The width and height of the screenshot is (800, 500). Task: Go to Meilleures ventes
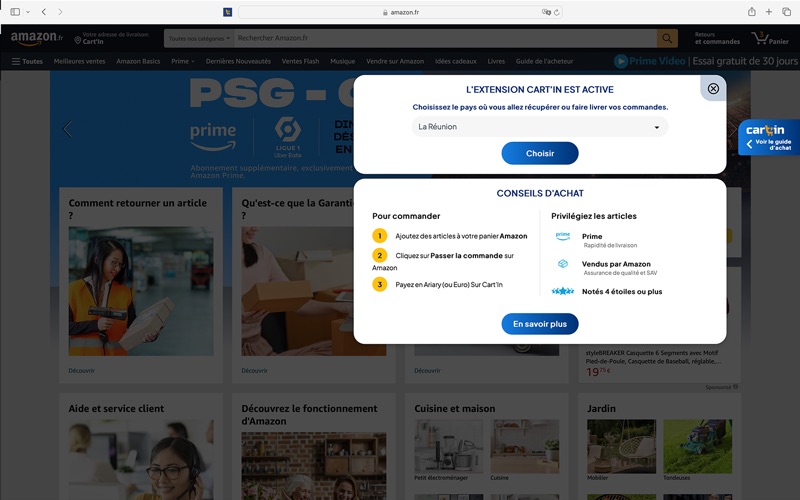80,61
